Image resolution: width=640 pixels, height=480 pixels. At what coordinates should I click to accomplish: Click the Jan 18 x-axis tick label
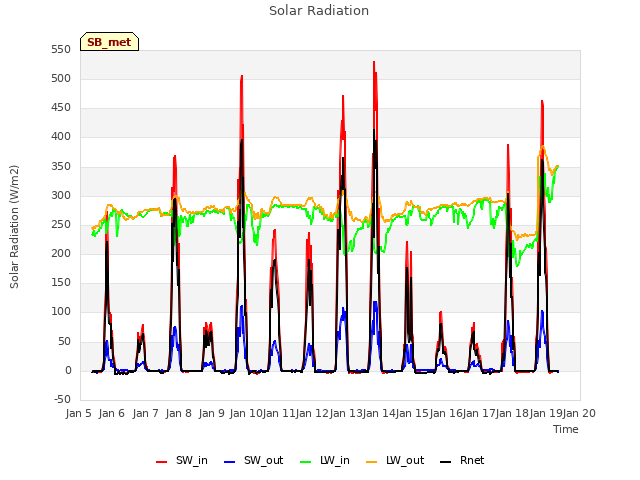pos(512,413)
